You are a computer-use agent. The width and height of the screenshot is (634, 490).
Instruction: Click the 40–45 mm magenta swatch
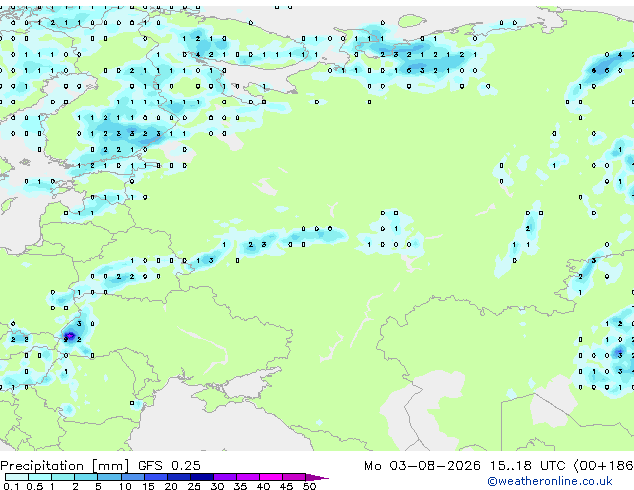(271, 477)
